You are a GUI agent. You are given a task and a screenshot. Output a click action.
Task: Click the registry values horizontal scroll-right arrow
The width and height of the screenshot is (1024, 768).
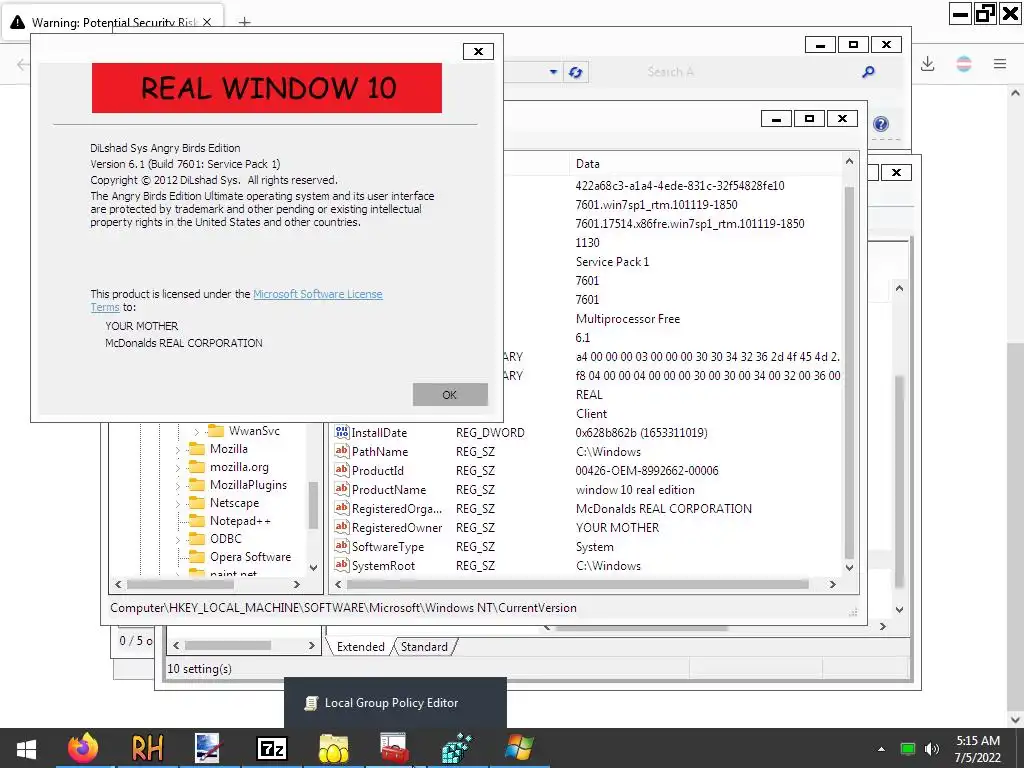(x=832, y=584)
